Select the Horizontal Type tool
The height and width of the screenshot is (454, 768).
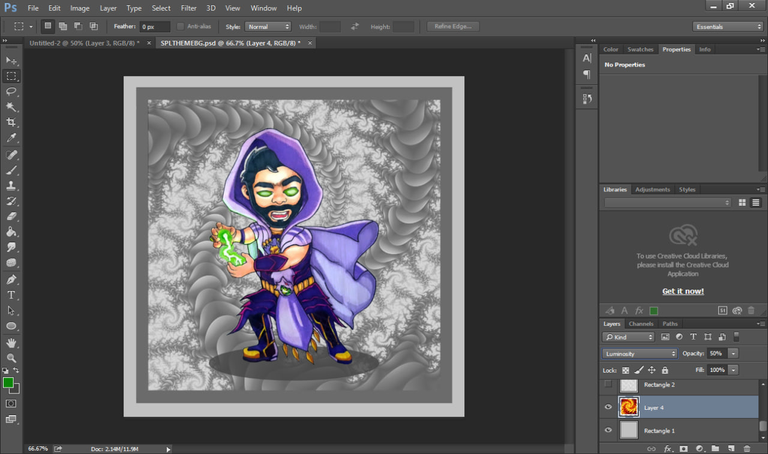point(11,295)
